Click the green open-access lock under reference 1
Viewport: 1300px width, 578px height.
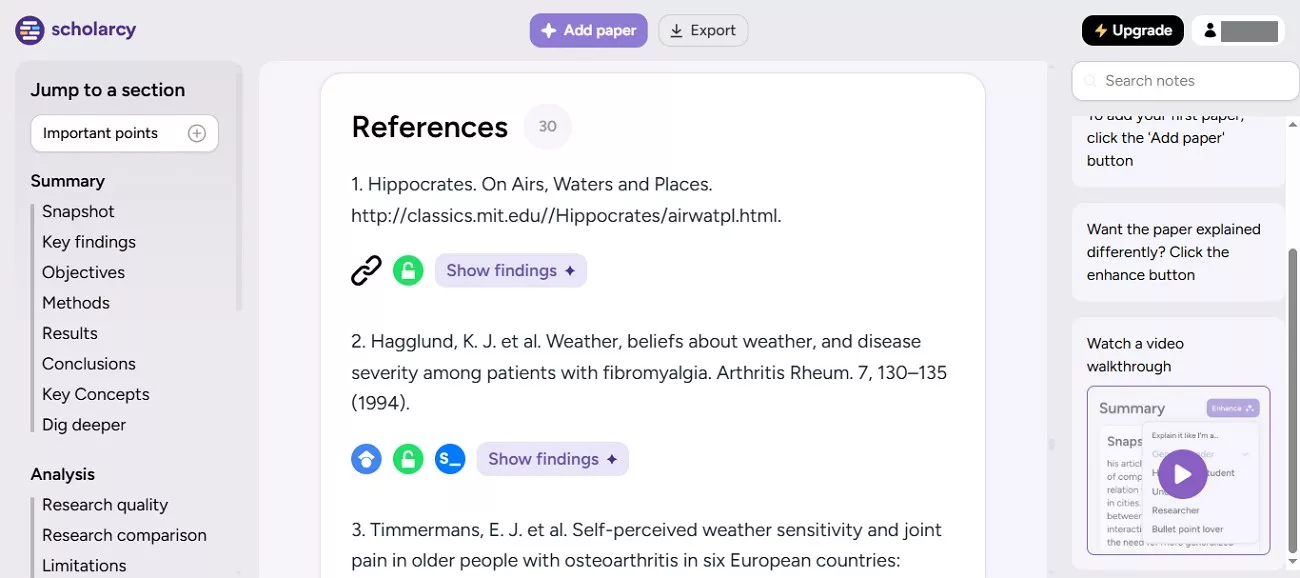pos(408,269)
